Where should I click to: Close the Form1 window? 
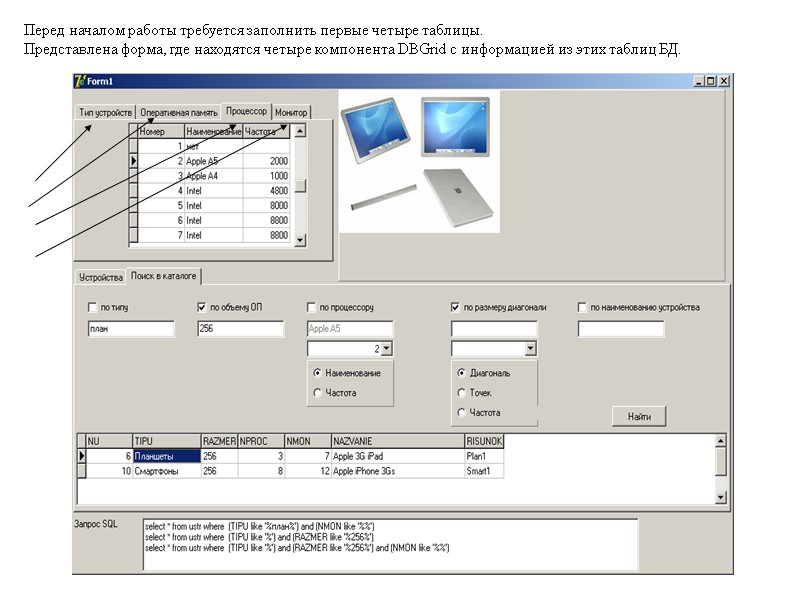pos(723,81)
